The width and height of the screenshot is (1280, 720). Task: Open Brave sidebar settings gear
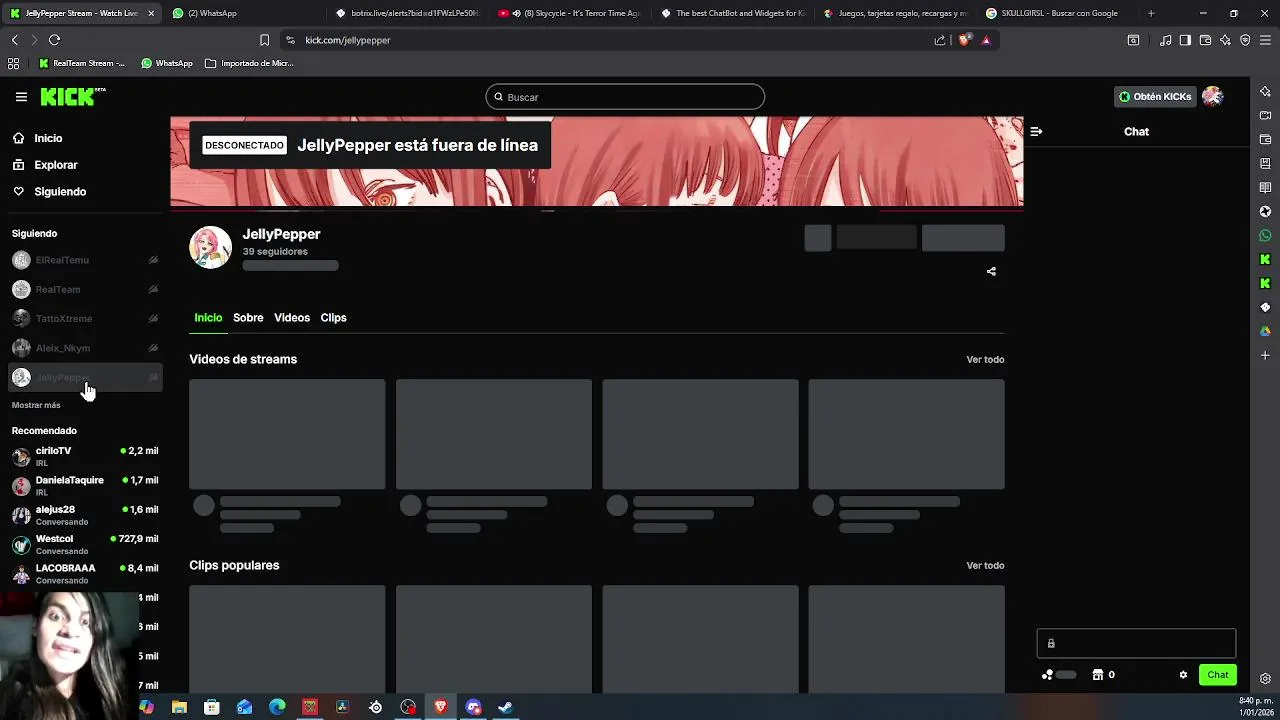[x=1265, y=679]
